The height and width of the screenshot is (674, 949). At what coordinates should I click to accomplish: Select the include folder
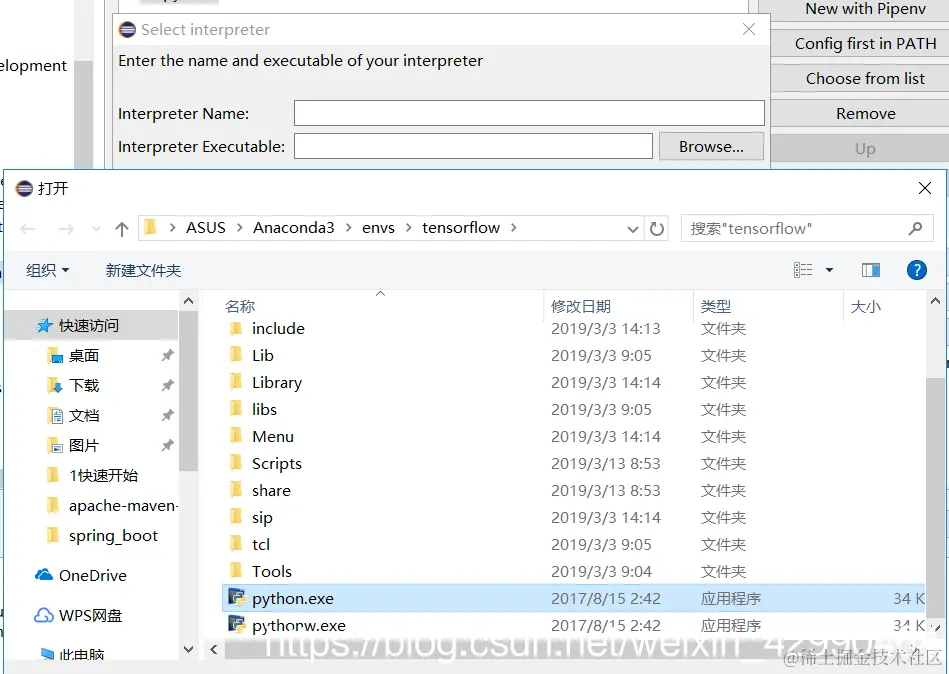[278, 329]
